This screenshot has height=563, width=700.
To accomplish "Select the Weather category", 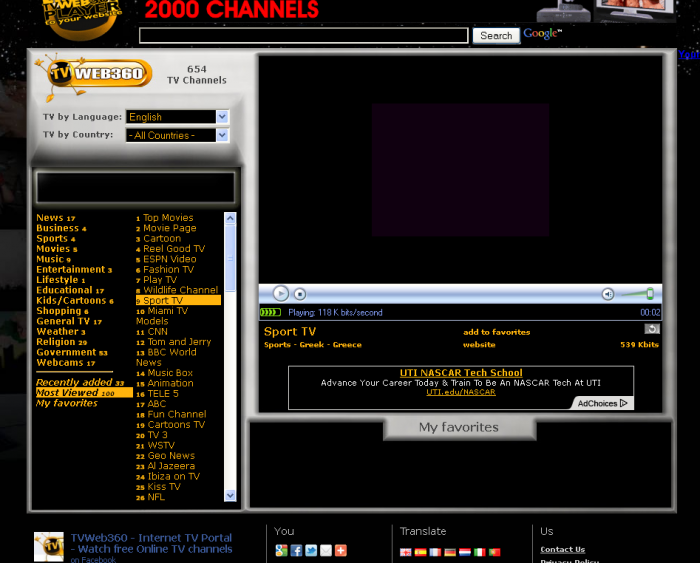I will (61, 331).
